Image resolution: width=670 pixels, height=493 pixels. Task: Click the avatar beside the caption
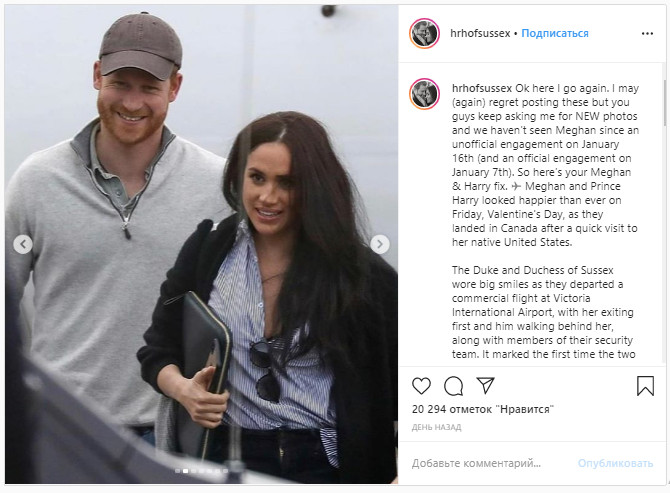(x=424, y=94)
